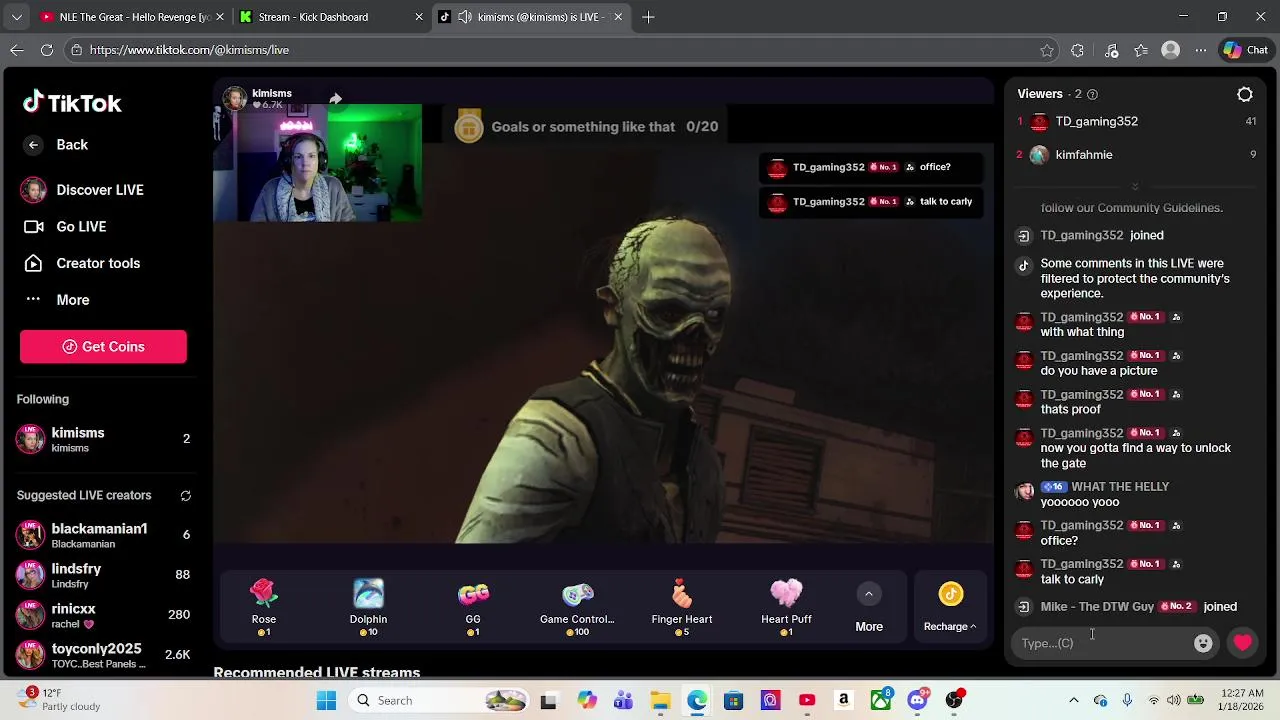Click WHAT THE HELLY username in chat

(1120, 487)
